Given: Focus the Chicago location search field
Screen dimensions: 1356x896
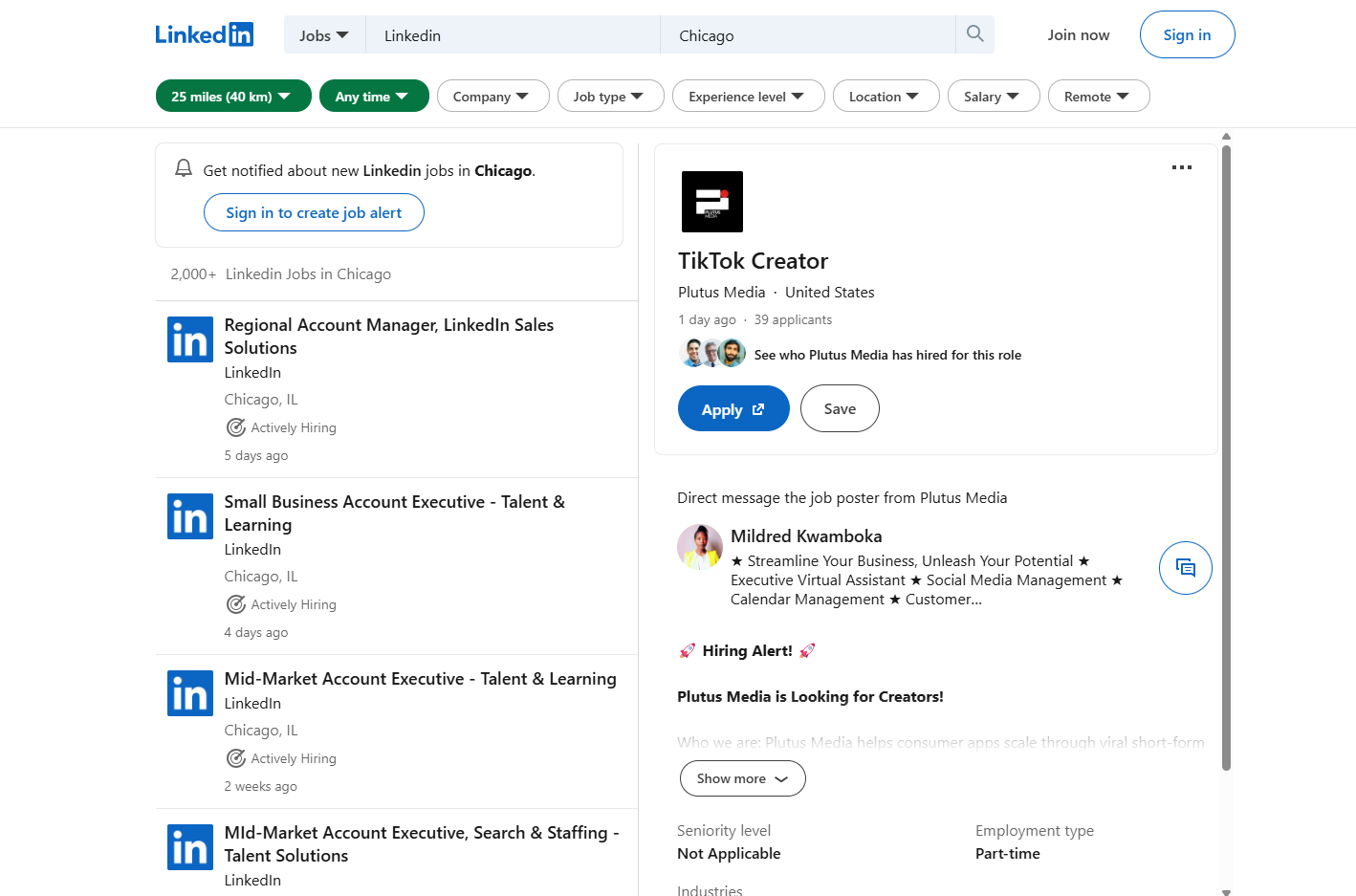Looking at the screenshot, I should tap(808, 35).
